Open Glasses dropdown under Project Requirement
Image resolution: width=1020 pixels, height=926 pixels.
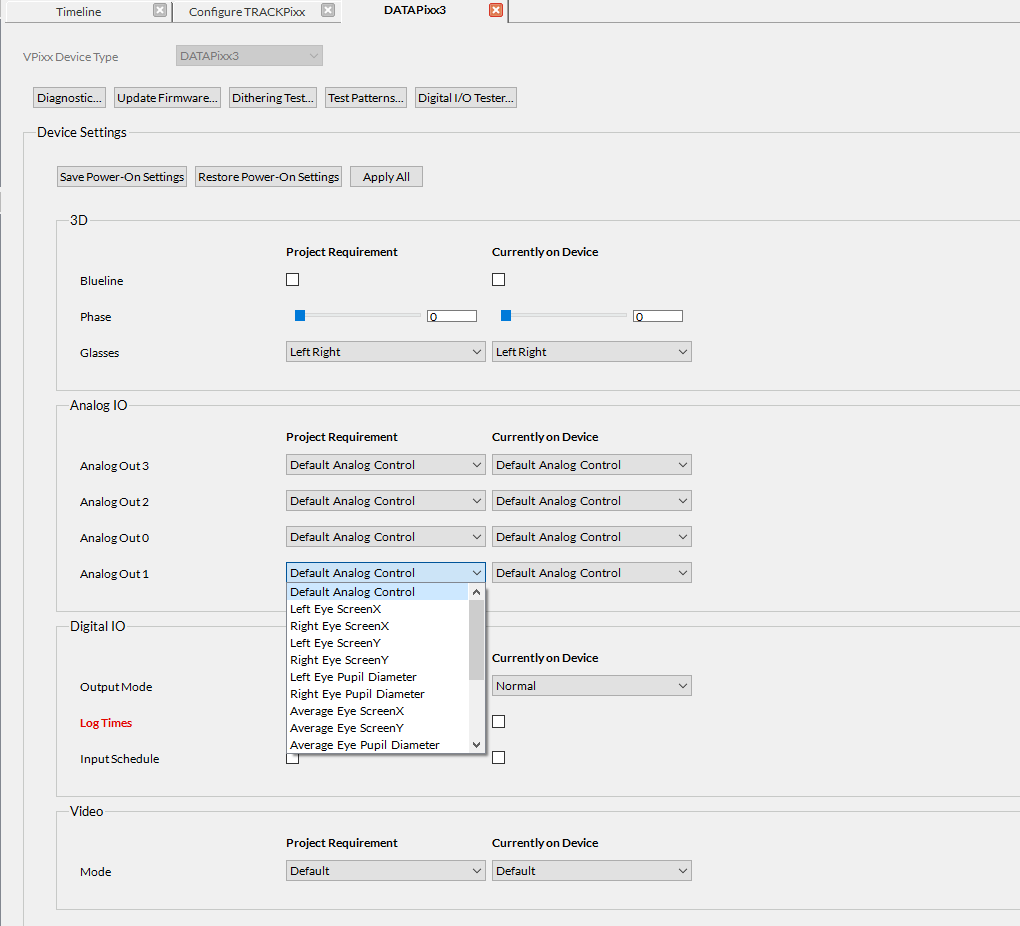(385, 352)
